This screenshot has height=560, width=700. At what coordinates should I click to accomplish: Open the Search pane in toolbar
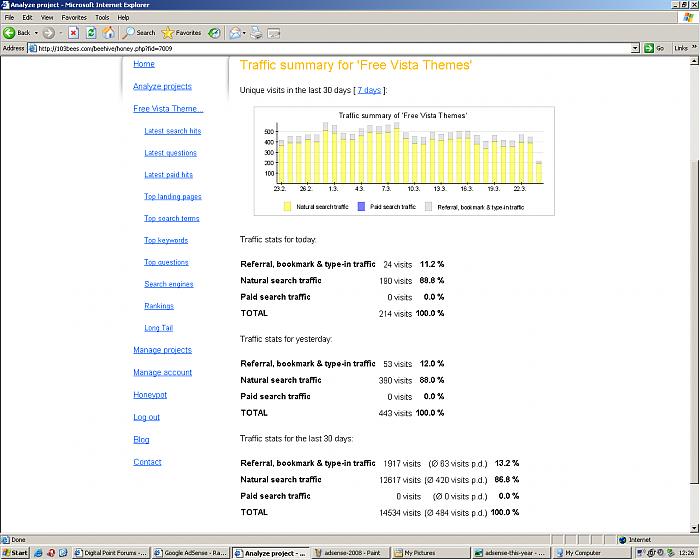point(139,33)
